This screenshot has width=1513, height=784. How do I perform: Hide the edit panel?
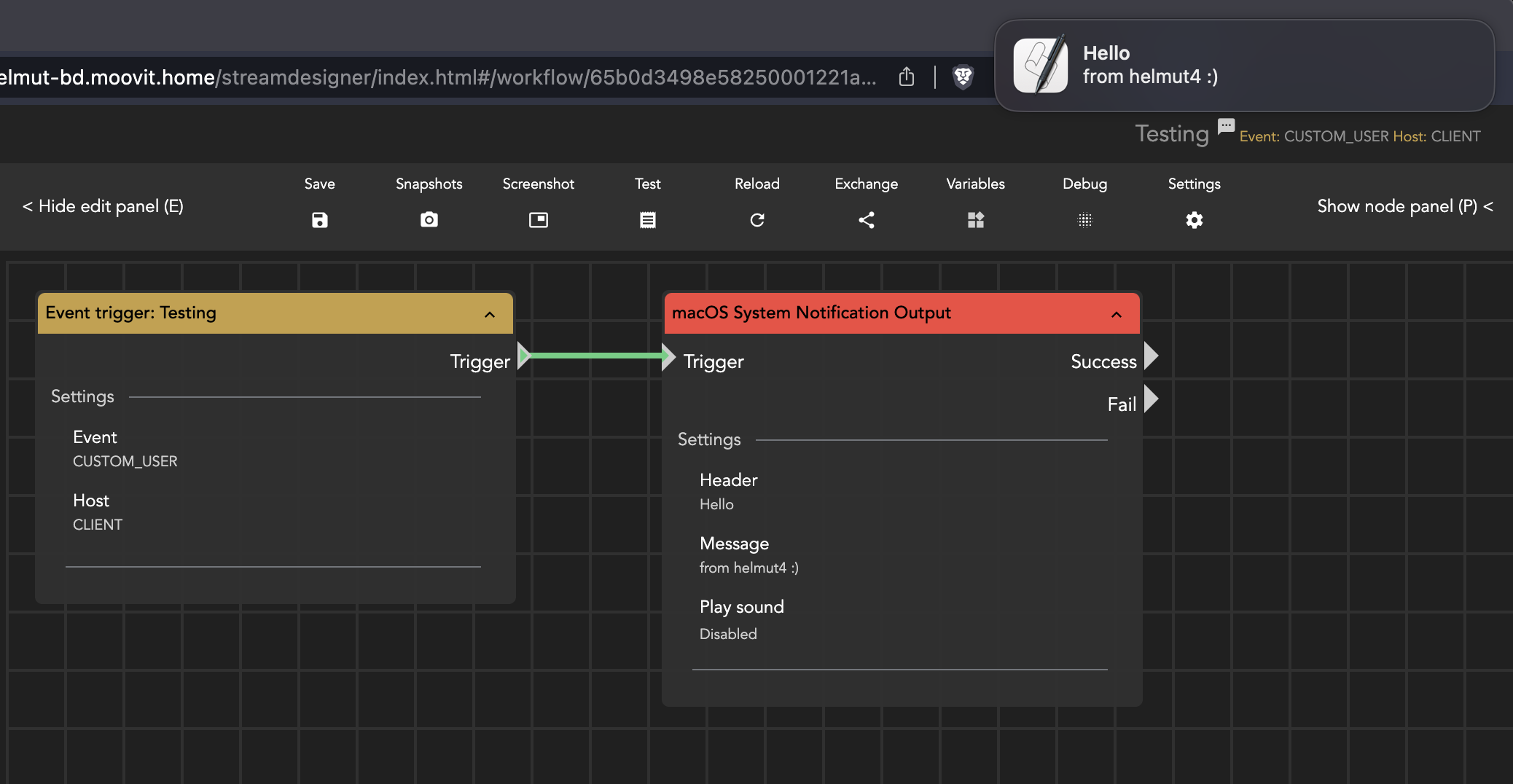tap(103, 206)
